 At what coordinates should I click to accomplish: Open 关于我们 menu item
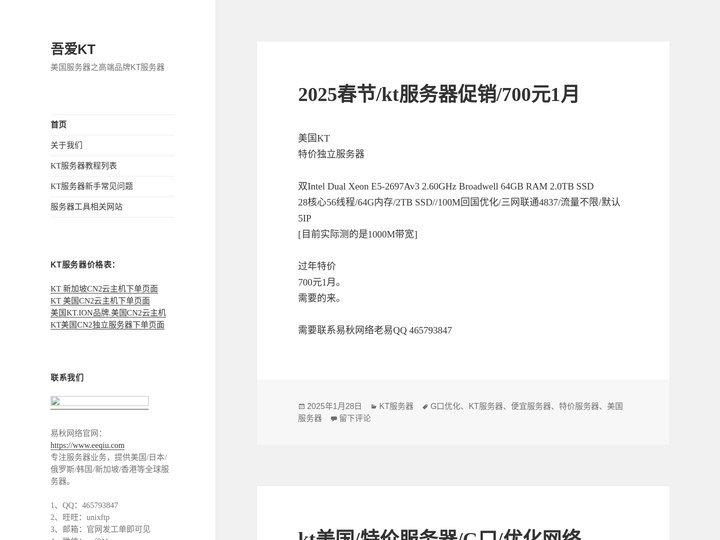(x=67, y=145)
